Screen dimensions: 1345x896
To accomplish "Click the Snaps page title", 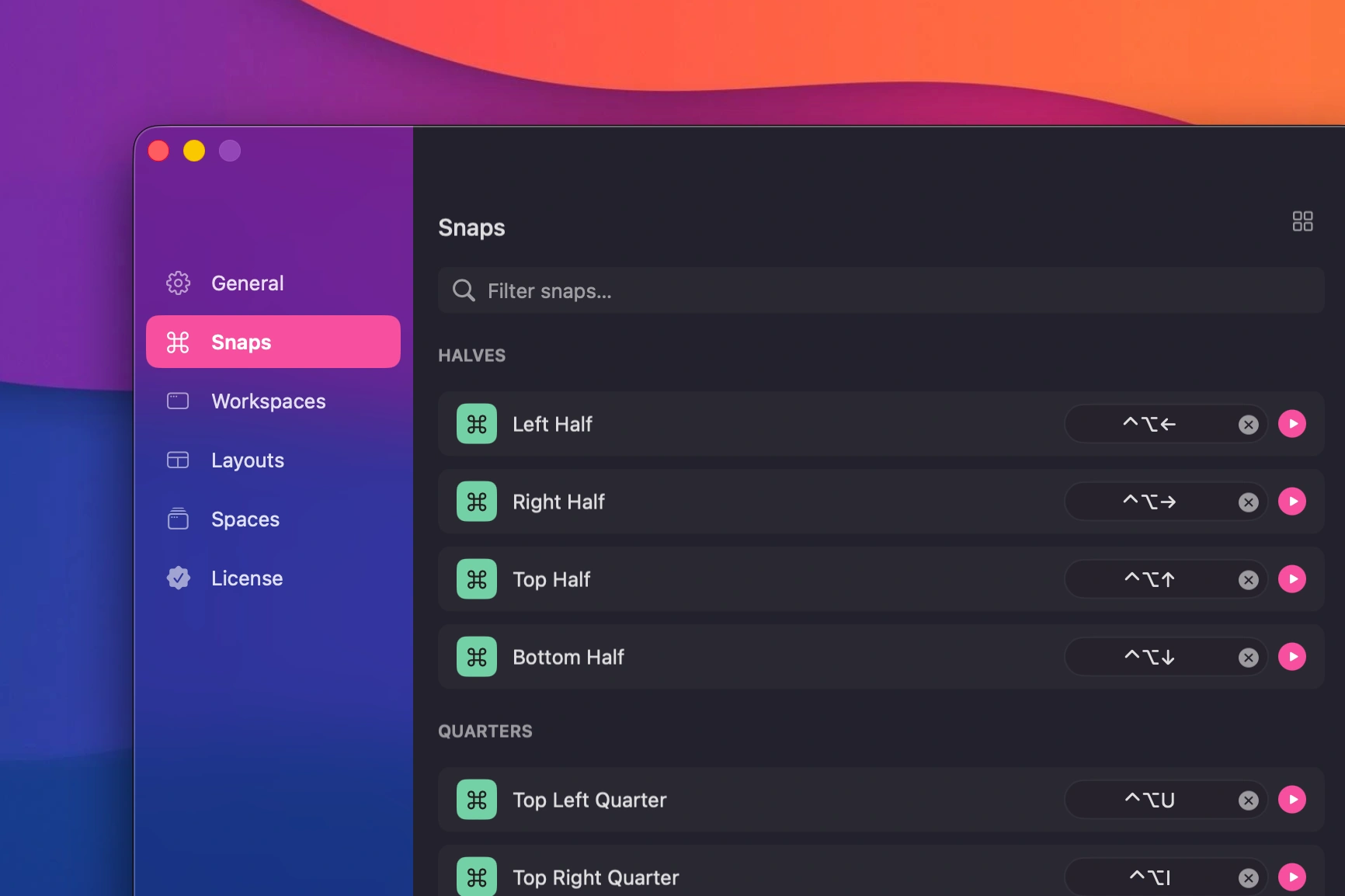I will click(x=471, y=227).
